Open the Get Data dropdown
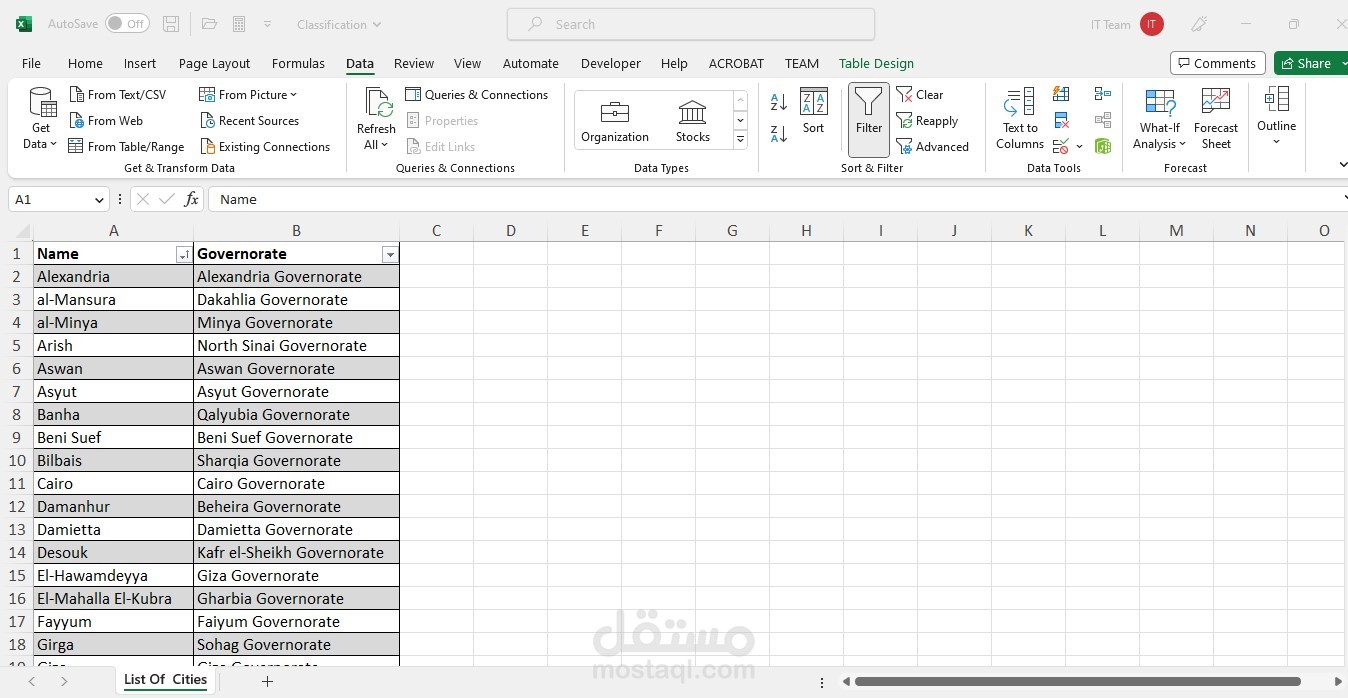Viewport: 1348px width, 698px height. click(41, 119)
